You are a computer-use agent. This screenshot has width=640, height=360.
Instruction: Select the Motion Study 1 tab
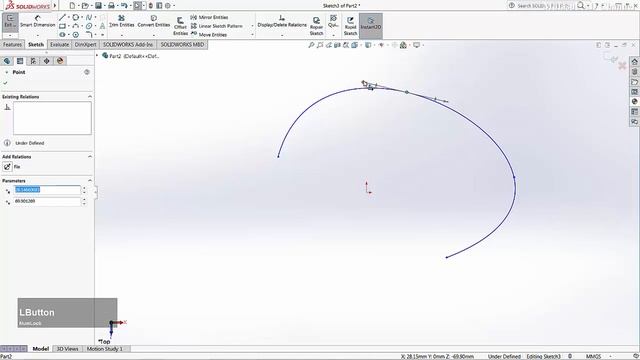pos(104,349)
